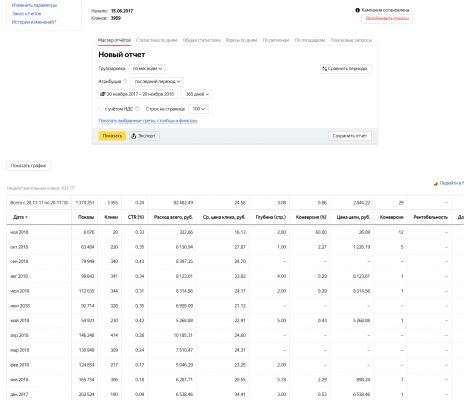Click the export icon on Экспорт button

coord(134,136)
